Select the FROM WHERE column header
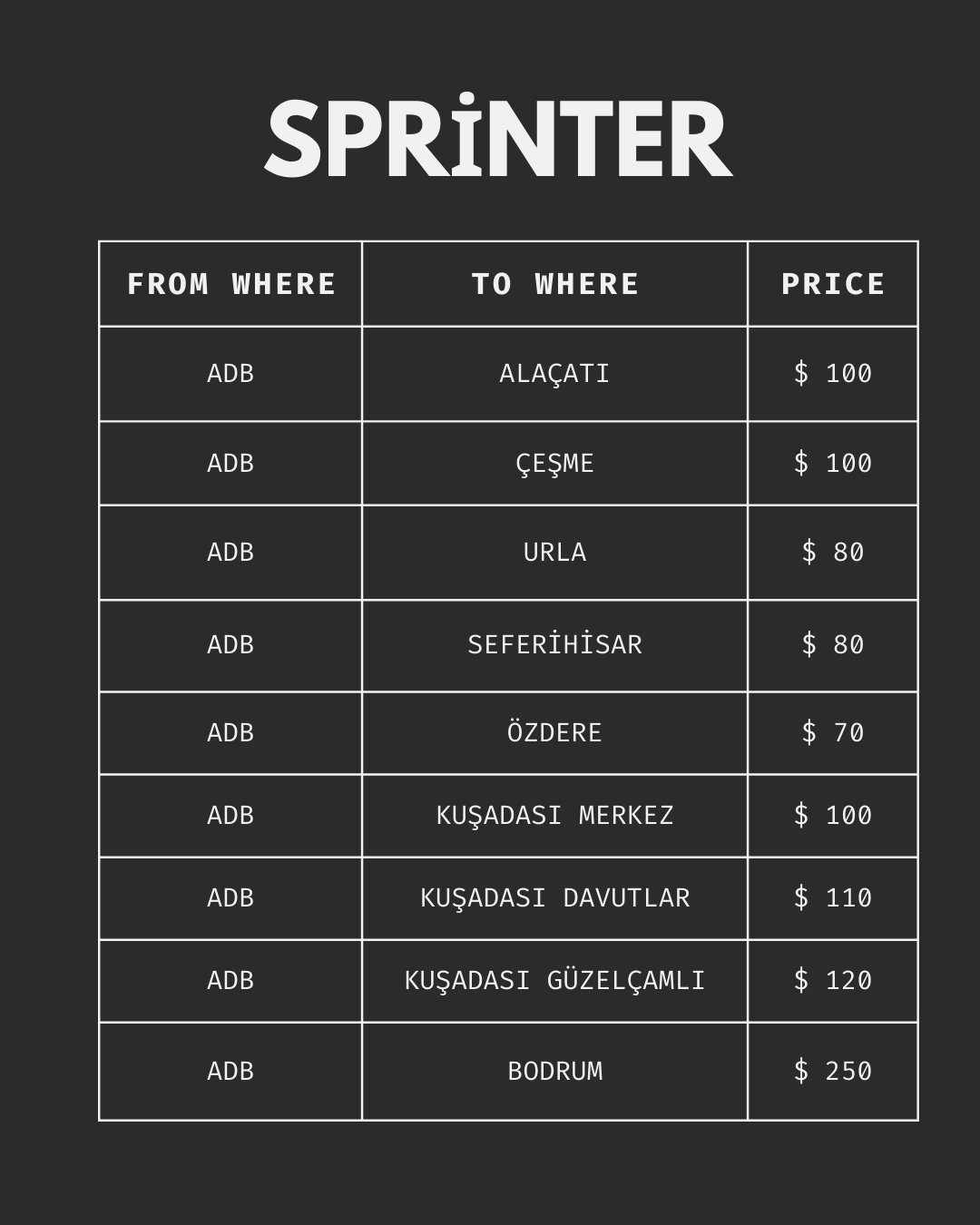Viewport: 980px width, 1225px height. 230,284
